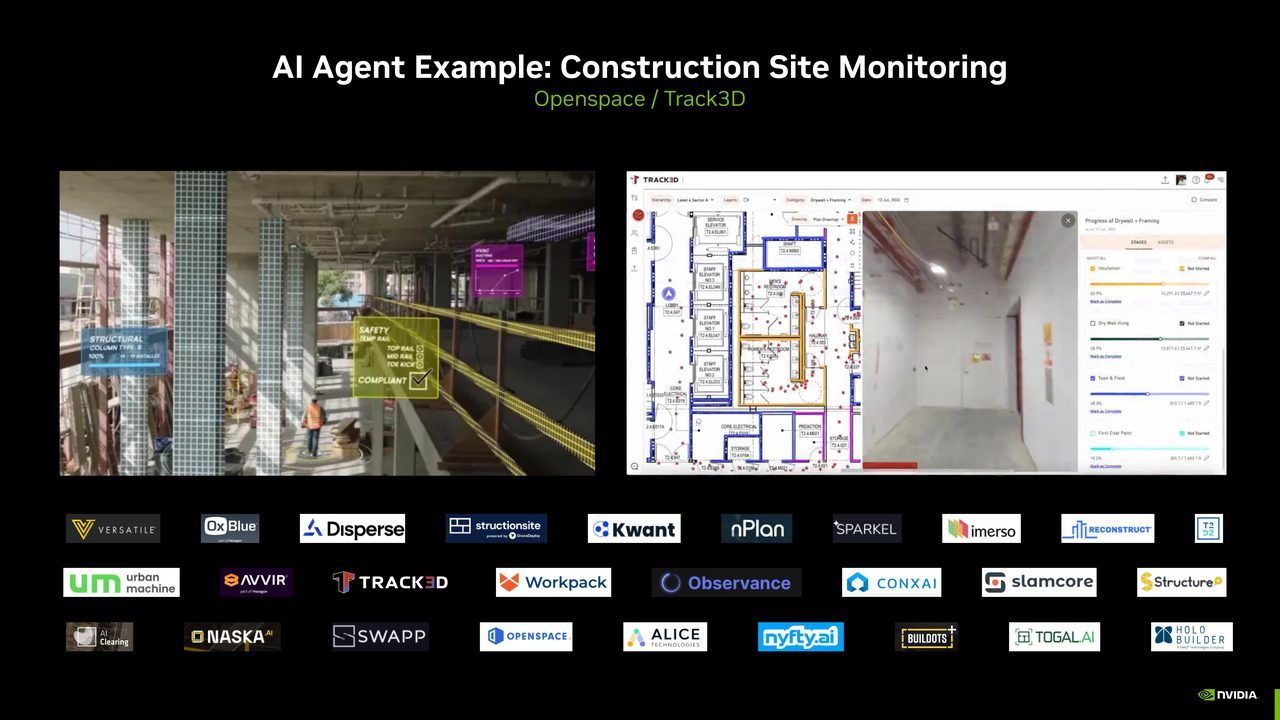Viewport: 1280px width, 720px height.
Task: Click the NVIDIA logo at slide corner
Action: (1228, 695)
